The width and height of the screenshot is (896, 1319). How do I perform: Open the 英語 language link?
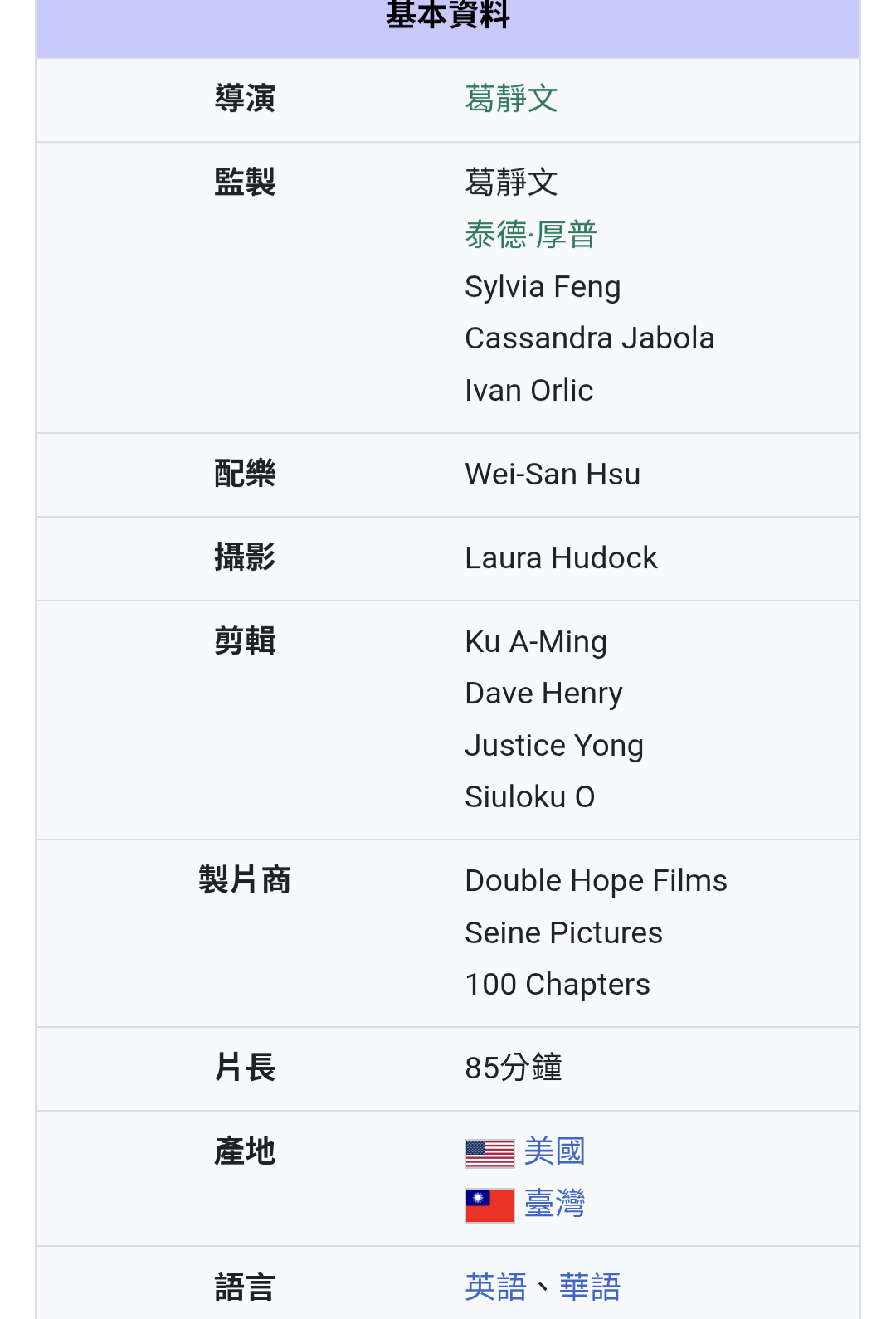click(x=496, y=1287)
